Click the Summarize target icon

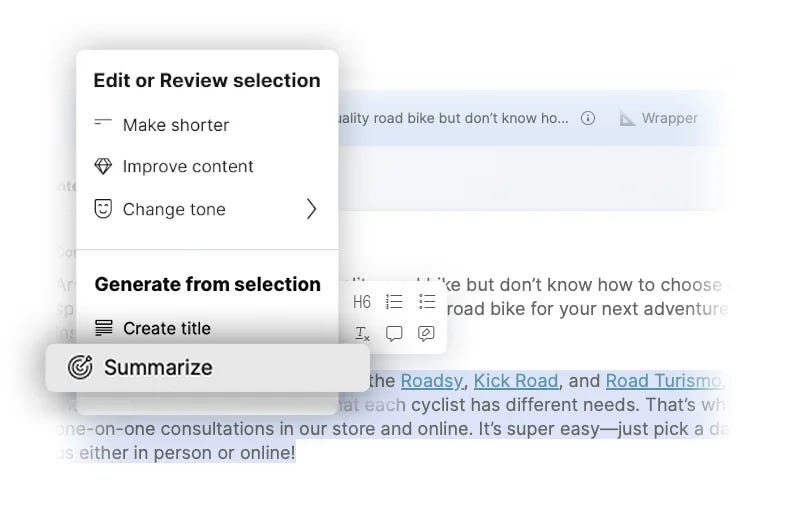click(x=80, y=367)
